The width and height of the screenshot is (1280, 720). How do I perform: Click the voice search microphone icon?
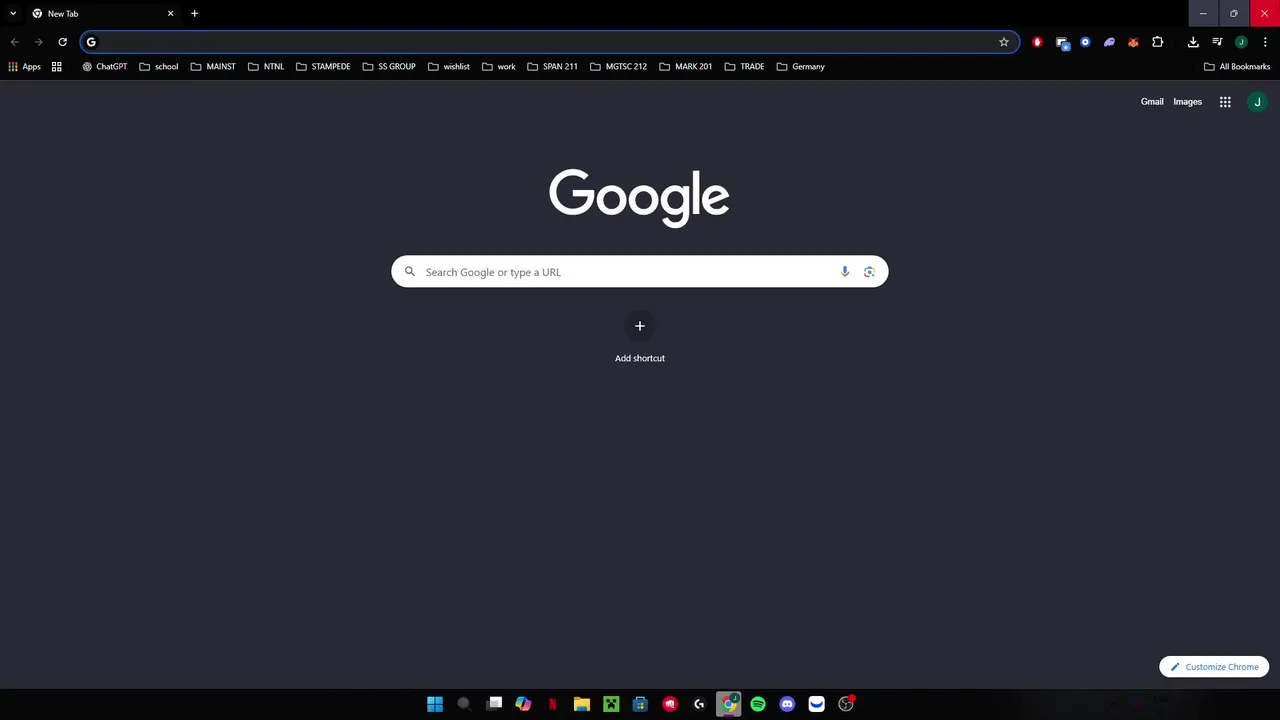[x=845, y=272]
